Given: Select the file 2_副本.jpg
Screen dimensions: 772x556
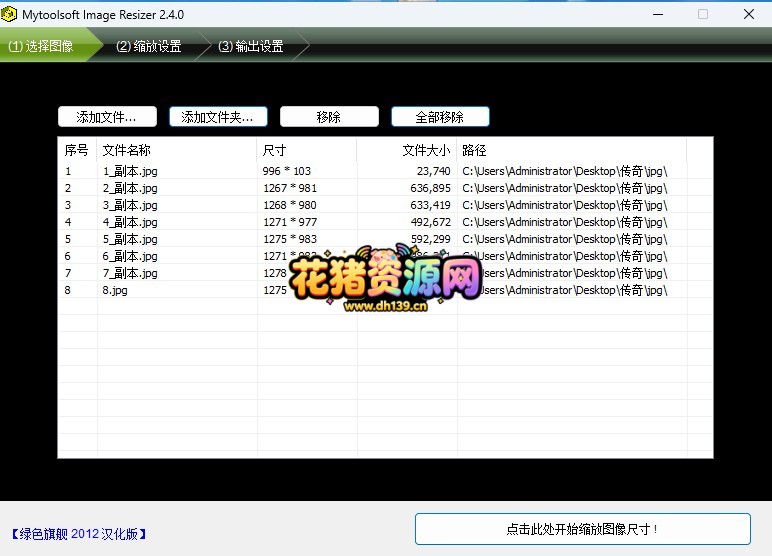Looking at the screenshot, I should pos(130,188).
